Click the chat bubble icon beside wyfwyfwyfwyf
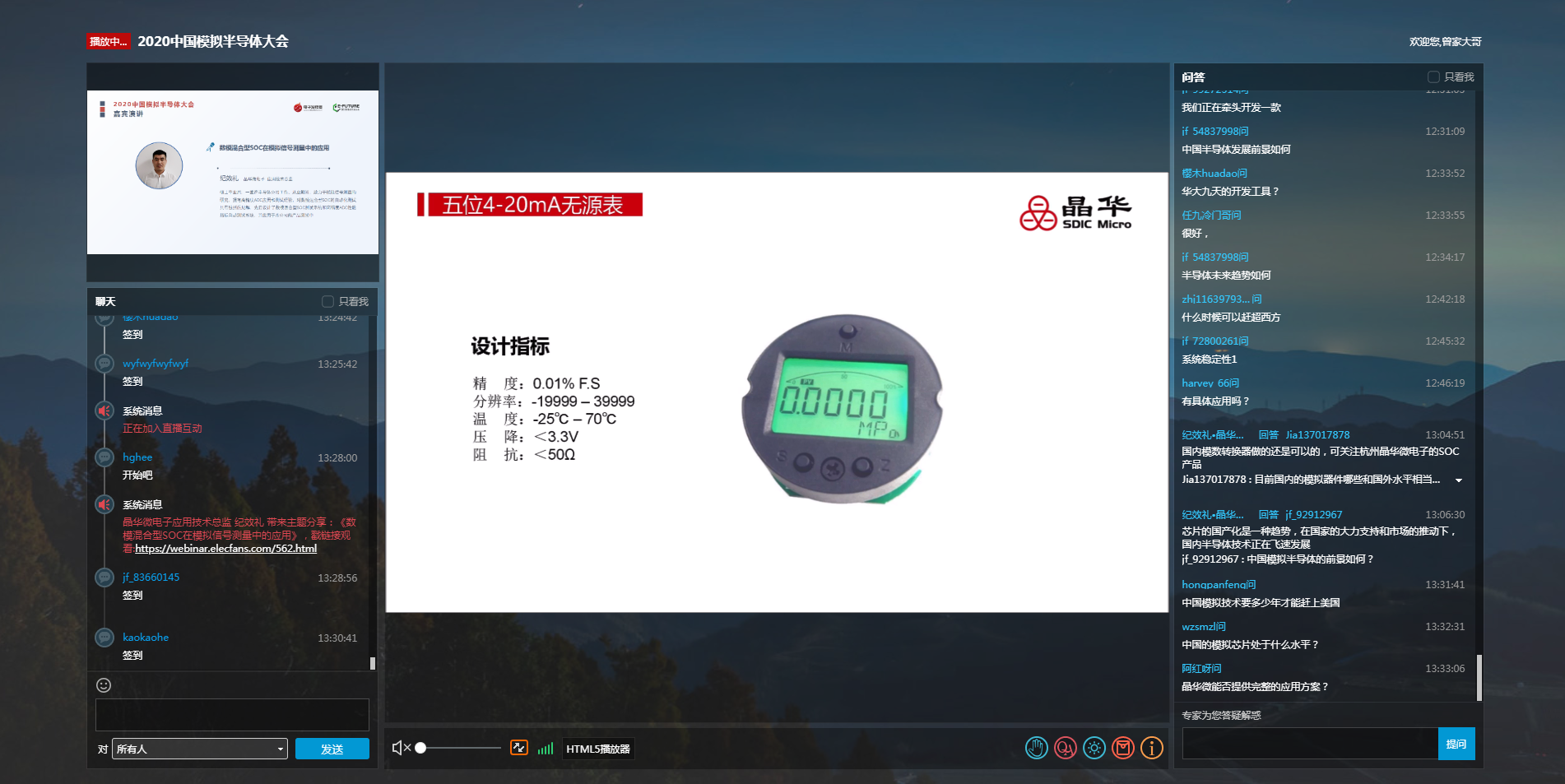Viewport: 1565px width, 784px height. 104,364
